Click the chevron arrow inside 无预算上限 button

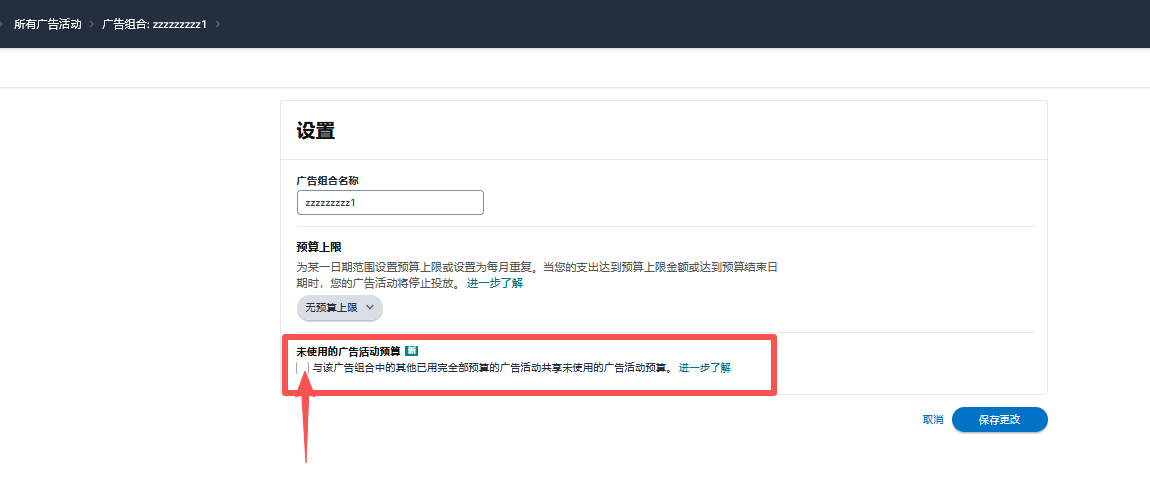coord(370,308)
